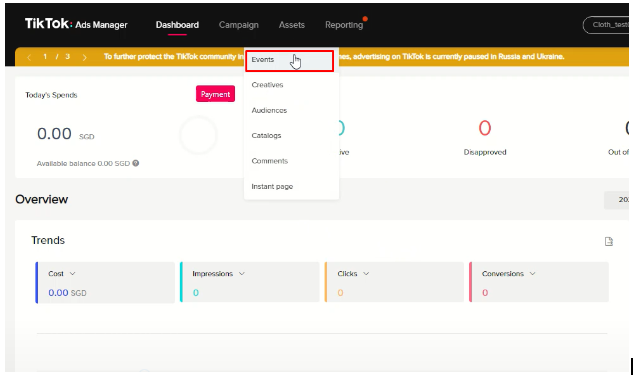
Task: Select Events from Assets dropdown
Action: 289,60
